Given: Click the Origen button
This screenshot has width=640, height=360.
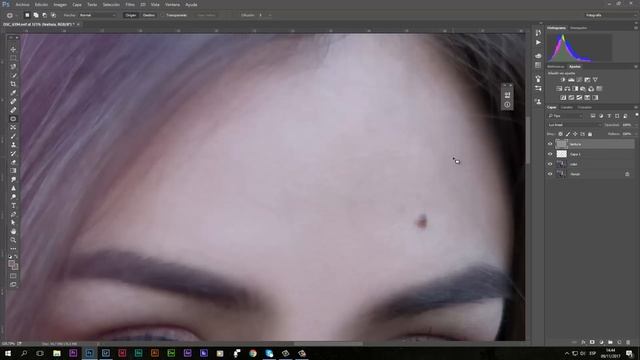Looking at the screenshot, I should tap(131, 15).
